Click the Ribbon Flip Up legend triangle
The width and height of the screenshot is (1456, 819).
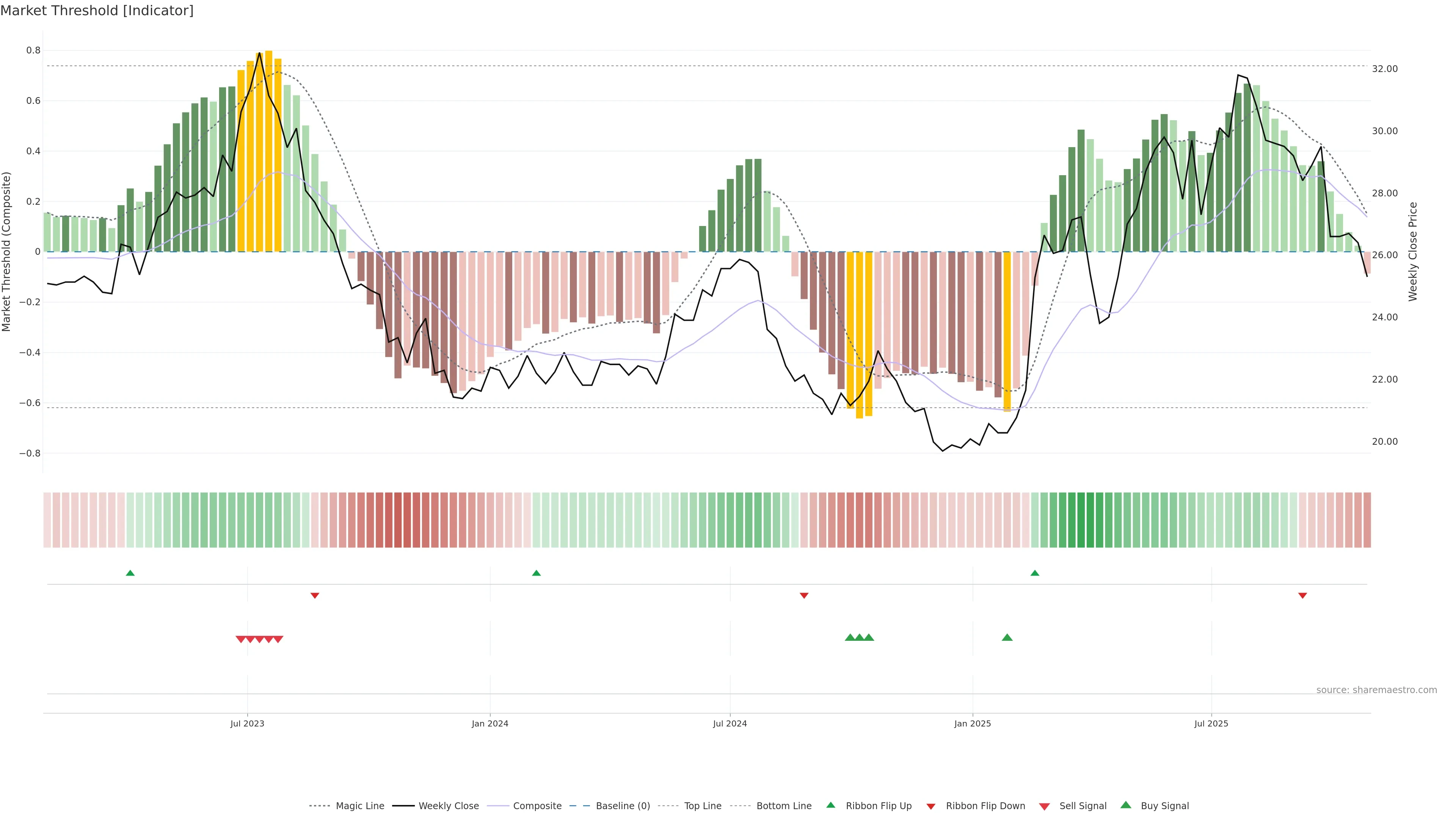(830, 805)
